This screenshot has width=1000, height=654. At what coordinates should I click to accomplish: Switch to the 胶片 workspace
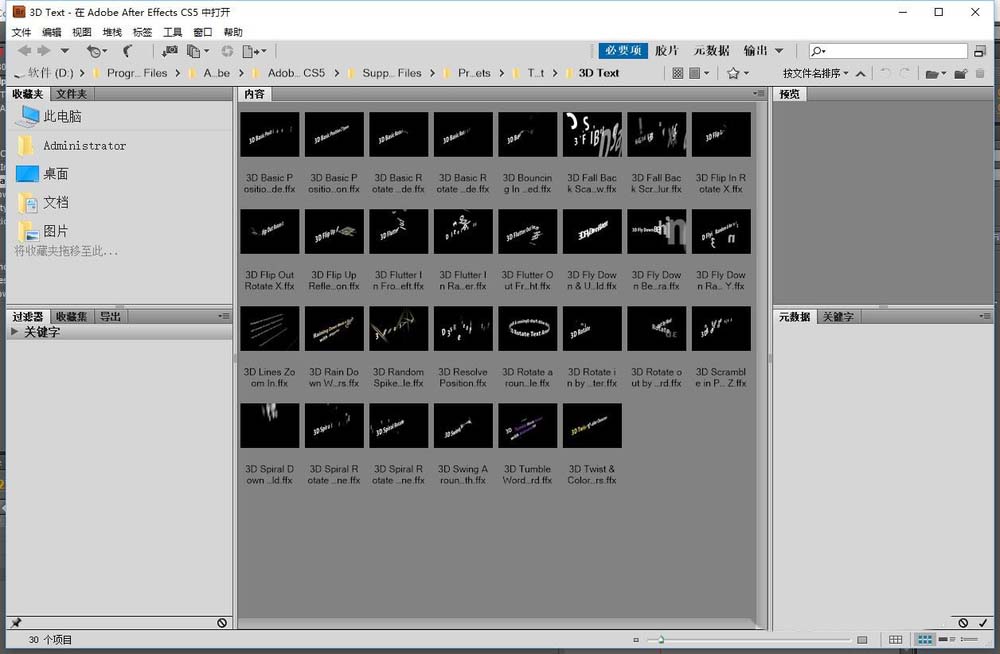666,50
